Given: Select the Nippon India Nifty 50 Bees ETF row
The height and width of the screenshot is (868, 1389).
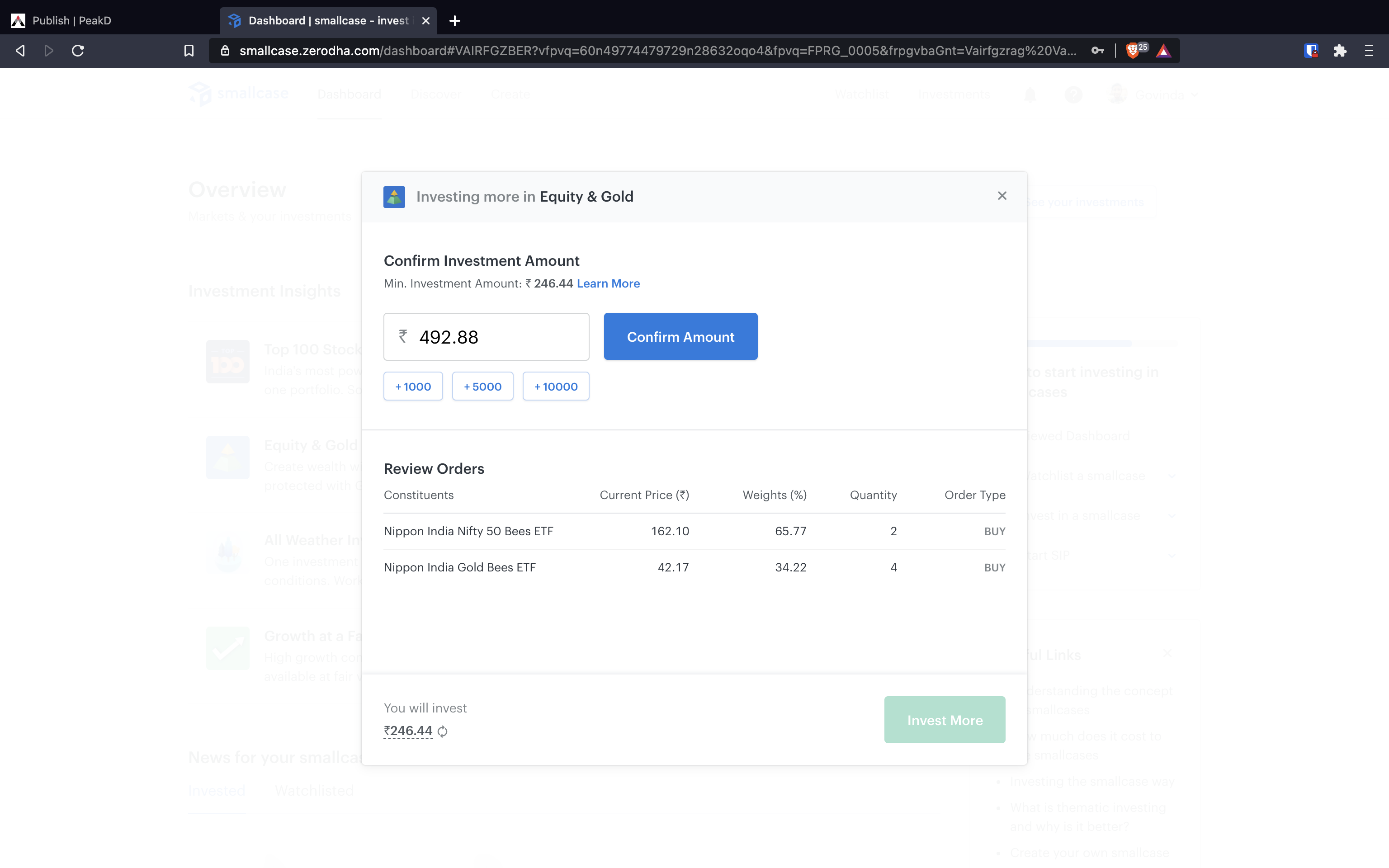Looking at the screenshot, I should [x=694, y=531].
